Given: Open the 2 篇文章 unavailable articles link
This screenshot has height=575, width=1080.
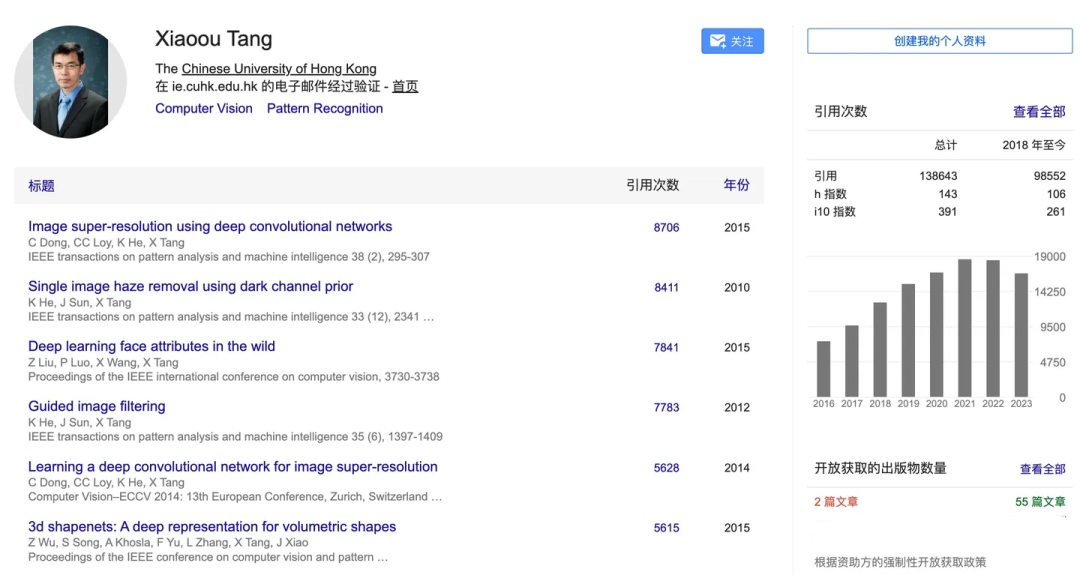Looking at the screenshot, I should [x=836, y=501].
